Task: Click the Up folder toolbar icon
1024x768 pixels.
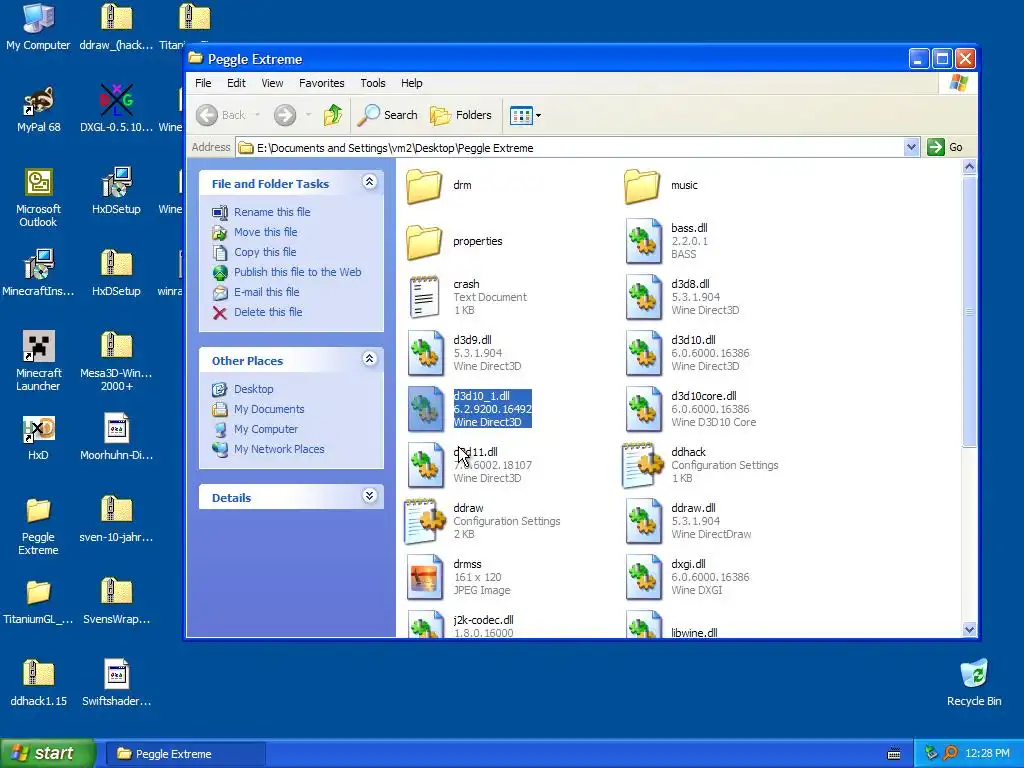Action: click(332, 116)
